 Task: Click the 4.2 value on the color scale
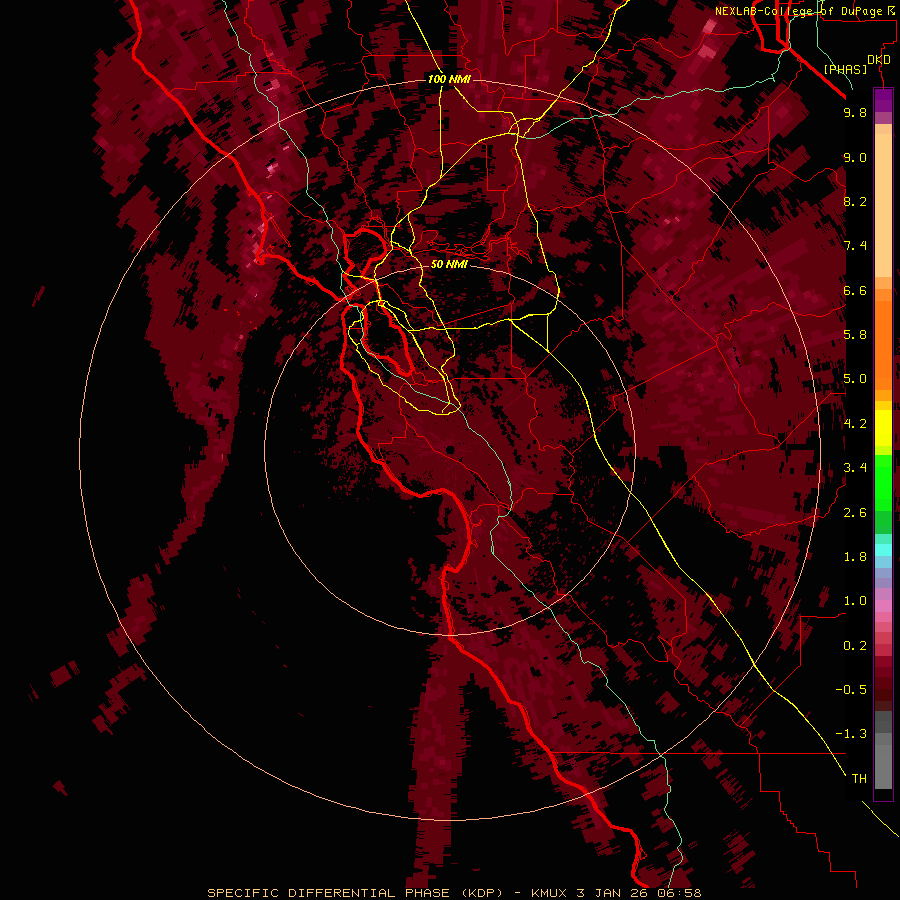[x=855, y=424]
